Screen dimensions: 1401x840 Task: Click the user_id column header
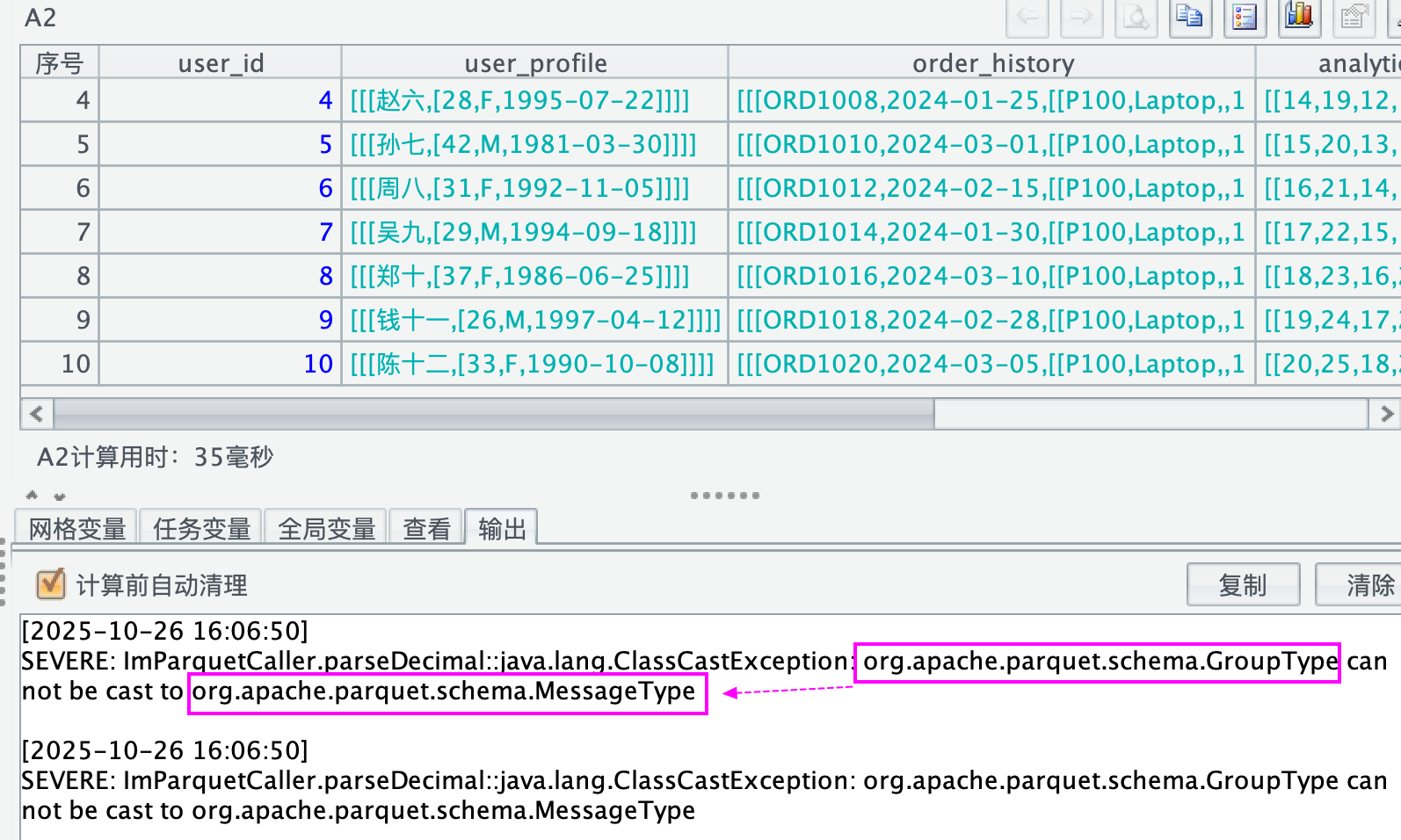tap(221, 63)
